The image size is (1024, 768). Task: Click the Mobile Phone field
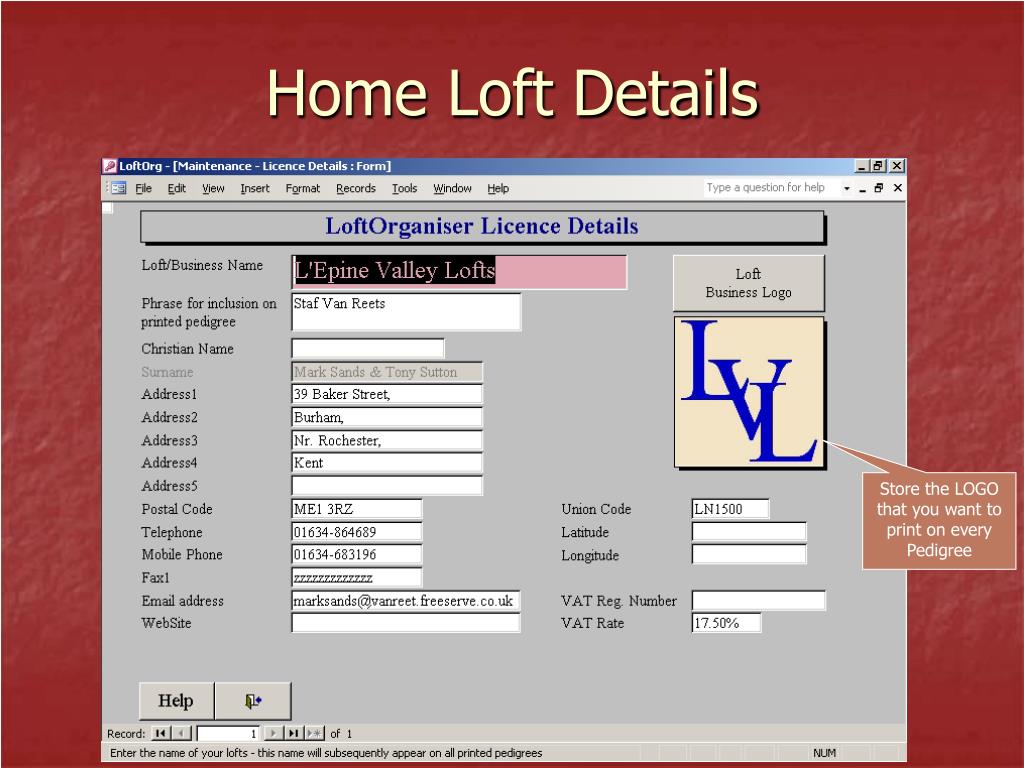pyautogui.click(x=357, y=554)
